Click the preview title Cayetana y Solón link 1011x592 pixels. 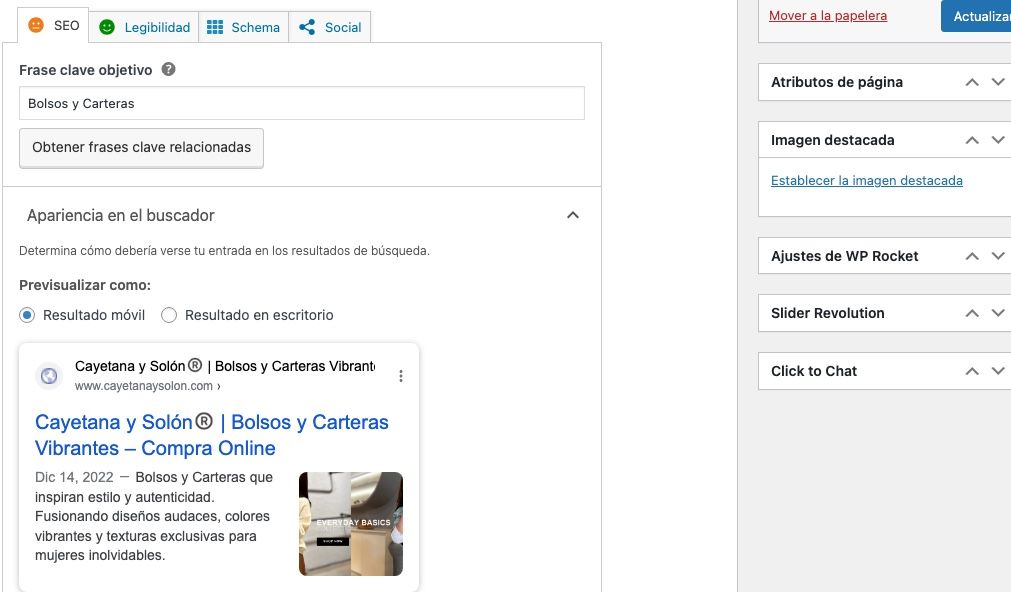(211, 435)
